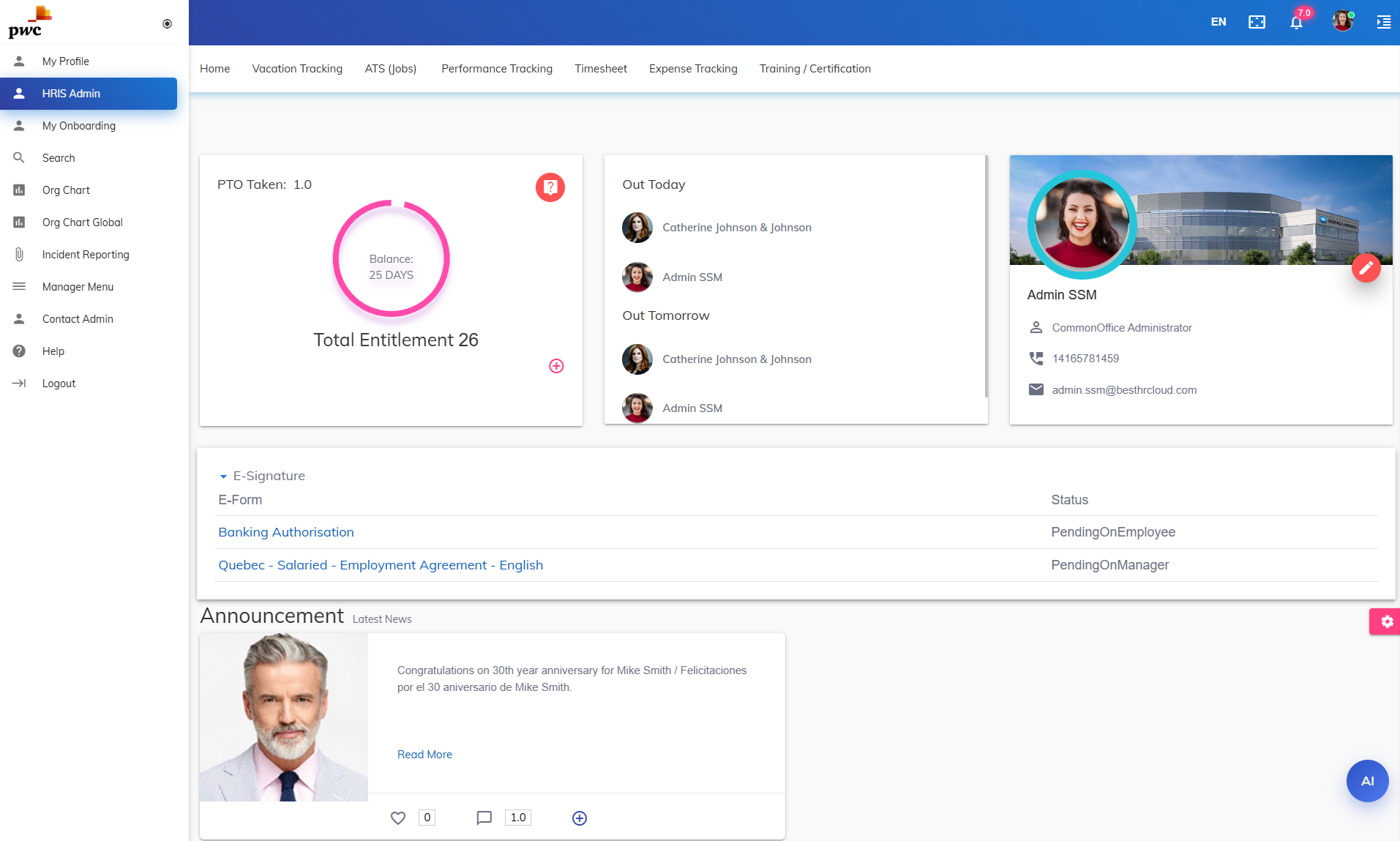Open the edit pencil on Admin SSM profile card
This screenshot has width=1400, height=841.
1366,268
